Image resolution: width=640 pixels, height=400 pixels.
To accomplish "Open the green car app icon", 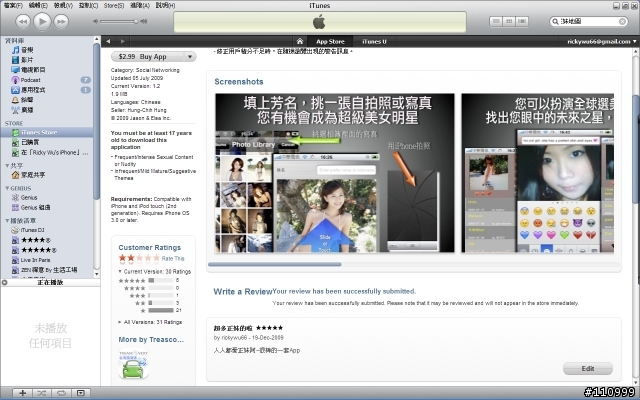I will pos(133,364).
